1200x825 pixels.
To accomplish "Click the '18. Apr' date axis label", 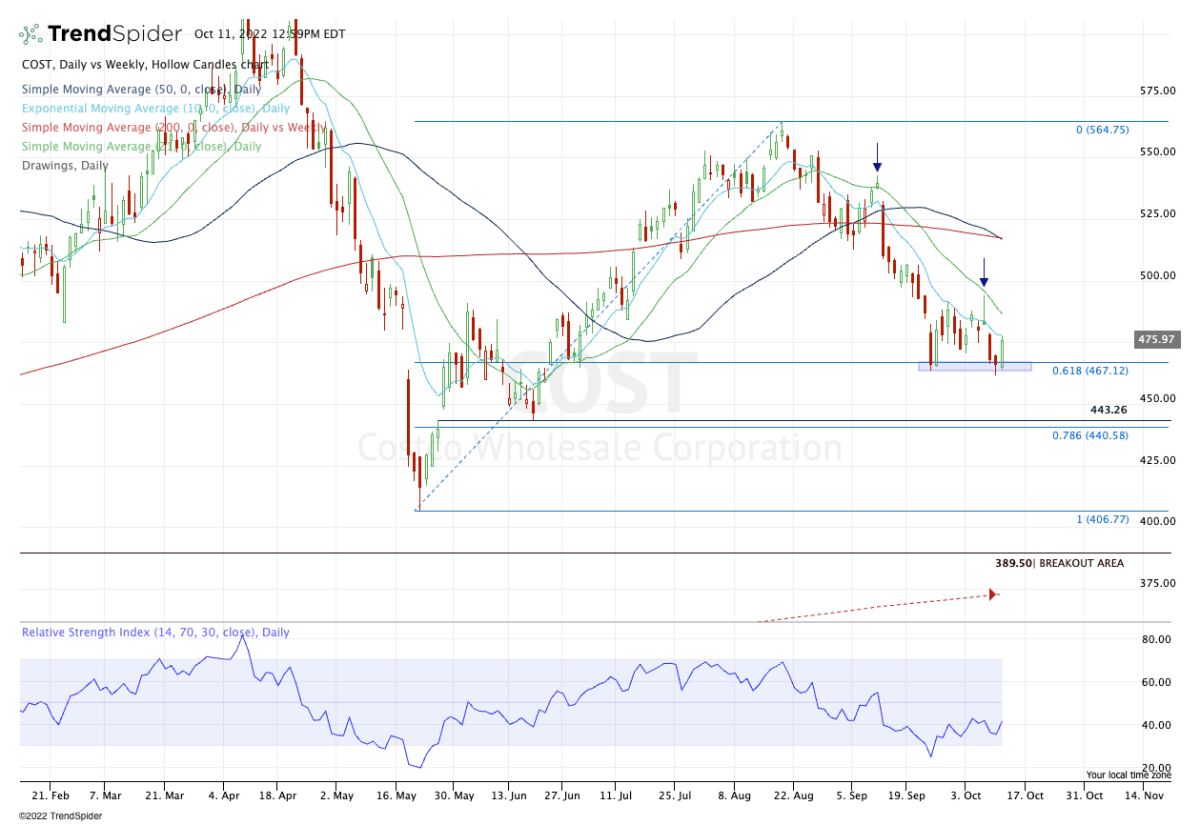I will [280, 795].
